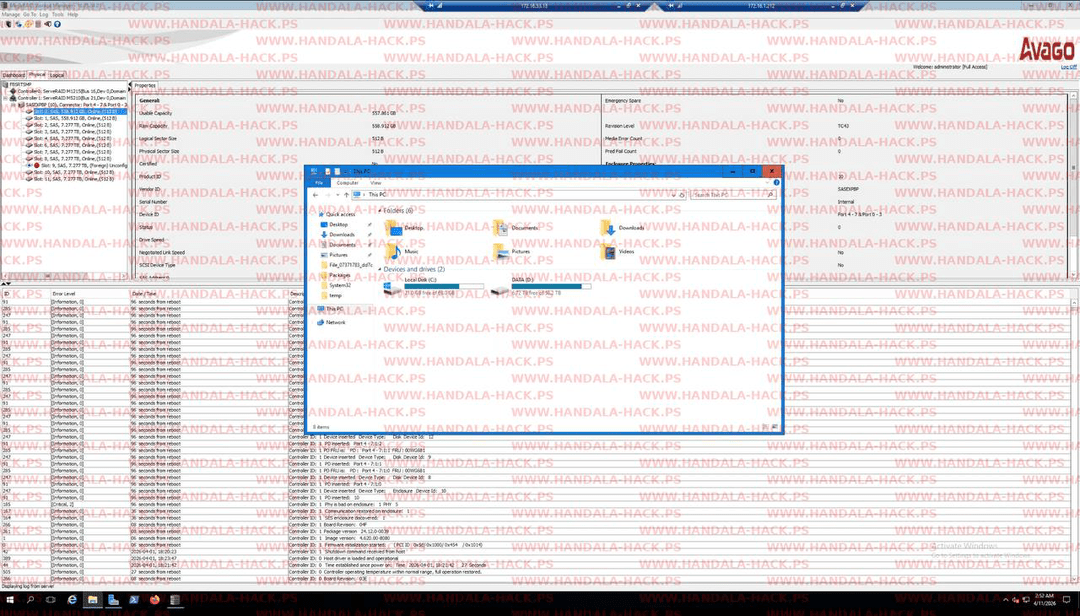The image size is (1080, 616).
Task: Click the grey drive toolbar icon
Action: click(38, 23)
